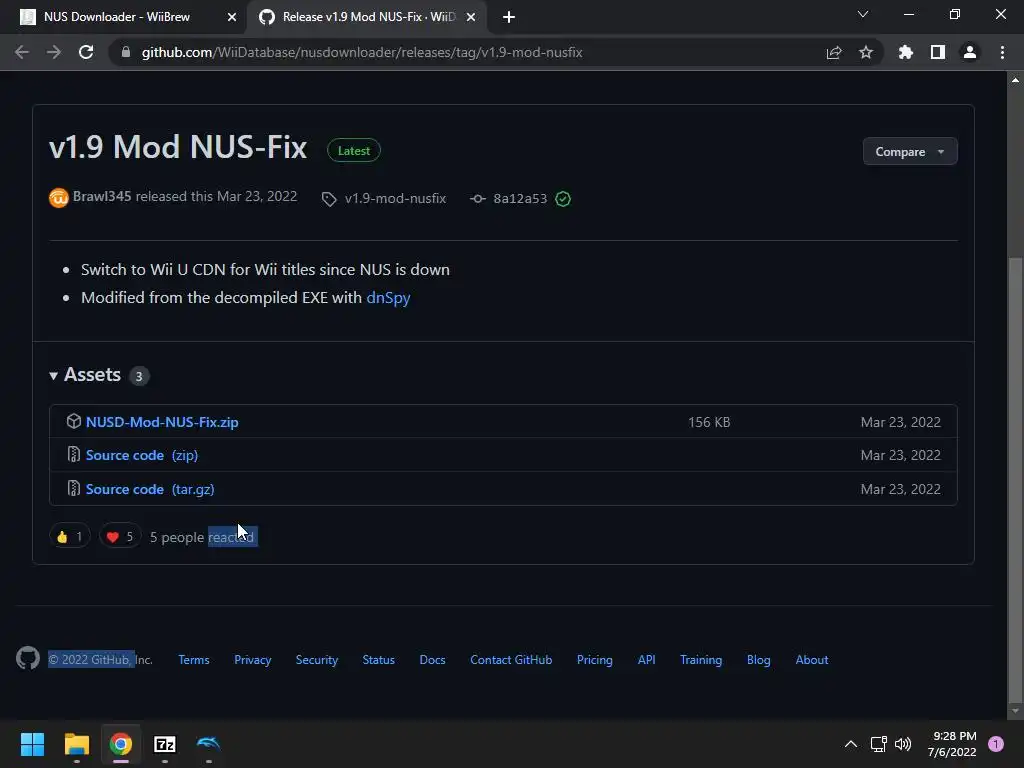Image resolution: width=1024 pixels, height=768 pixels.
Task: Open Brawl345 user profile link
Action: [102, 197]
